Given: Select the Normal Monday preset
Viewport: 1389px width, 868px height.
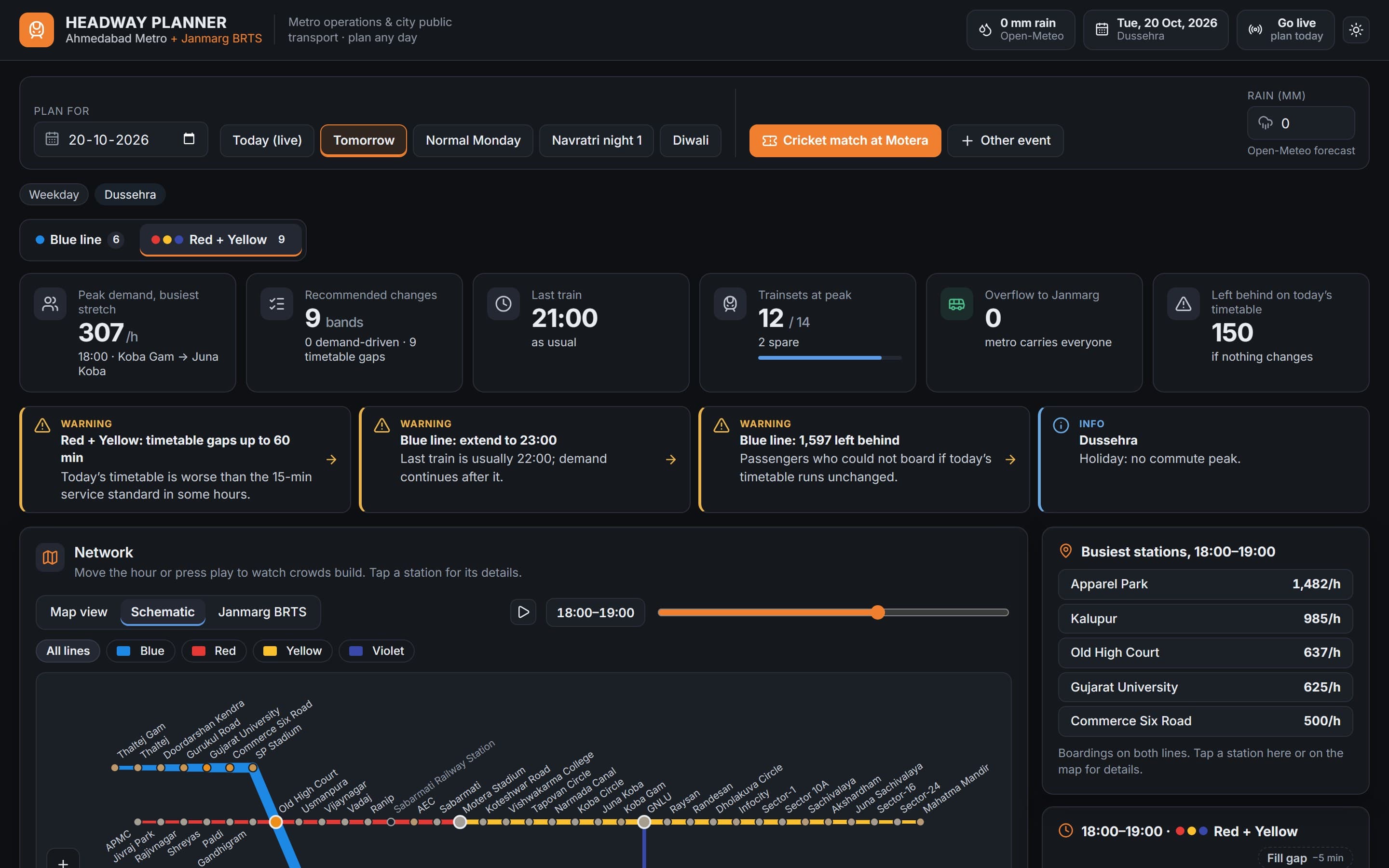Looking at the screenshot, I should coord(473,141).
